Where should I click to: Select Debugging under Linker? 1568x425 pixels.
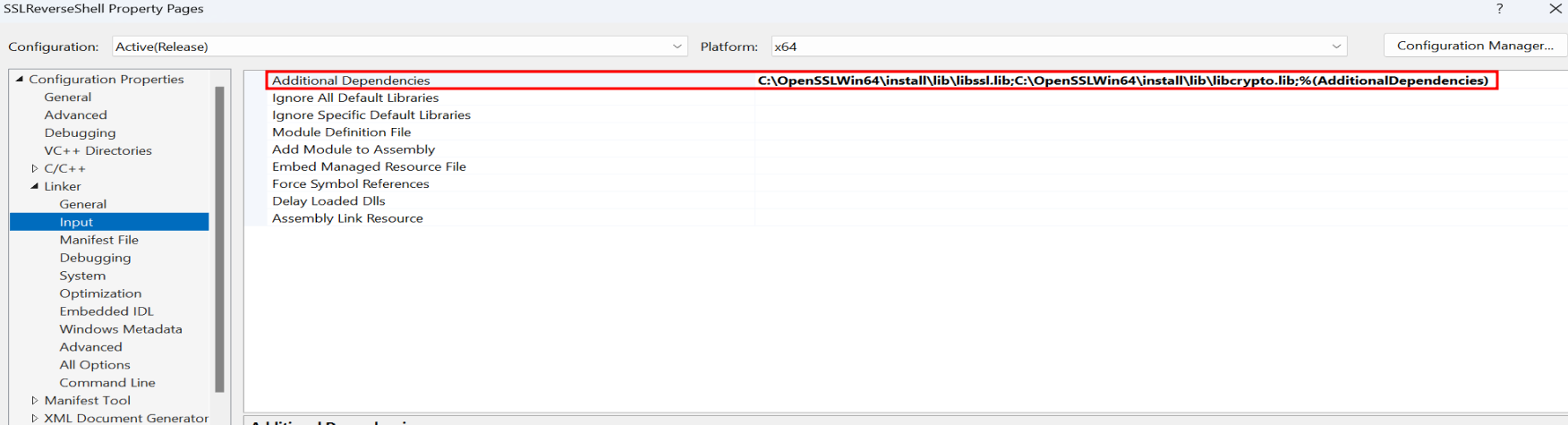click(x=96, y=258)
